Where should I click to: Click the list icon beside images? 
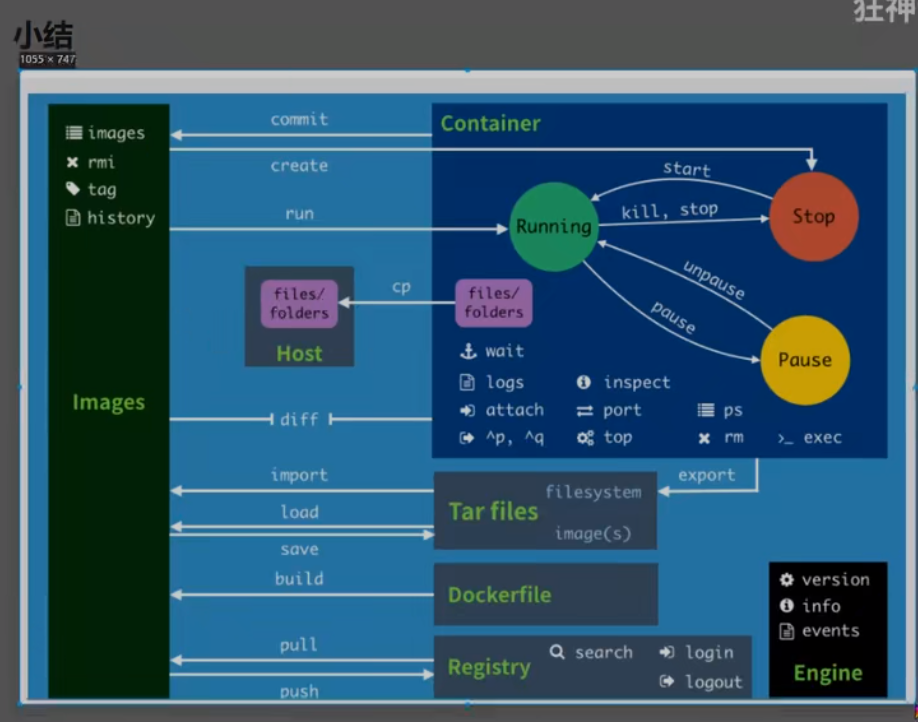[74, 133]
